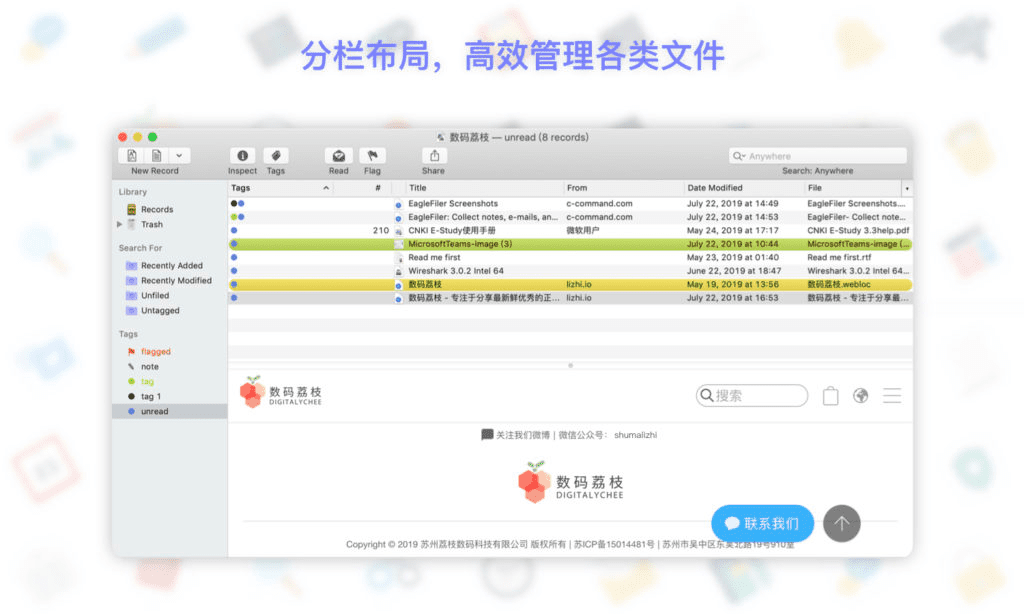Click the back-to-top arrow button
Image resolution: width=1024 pixels, height=614 pixels.
(841, 523)
